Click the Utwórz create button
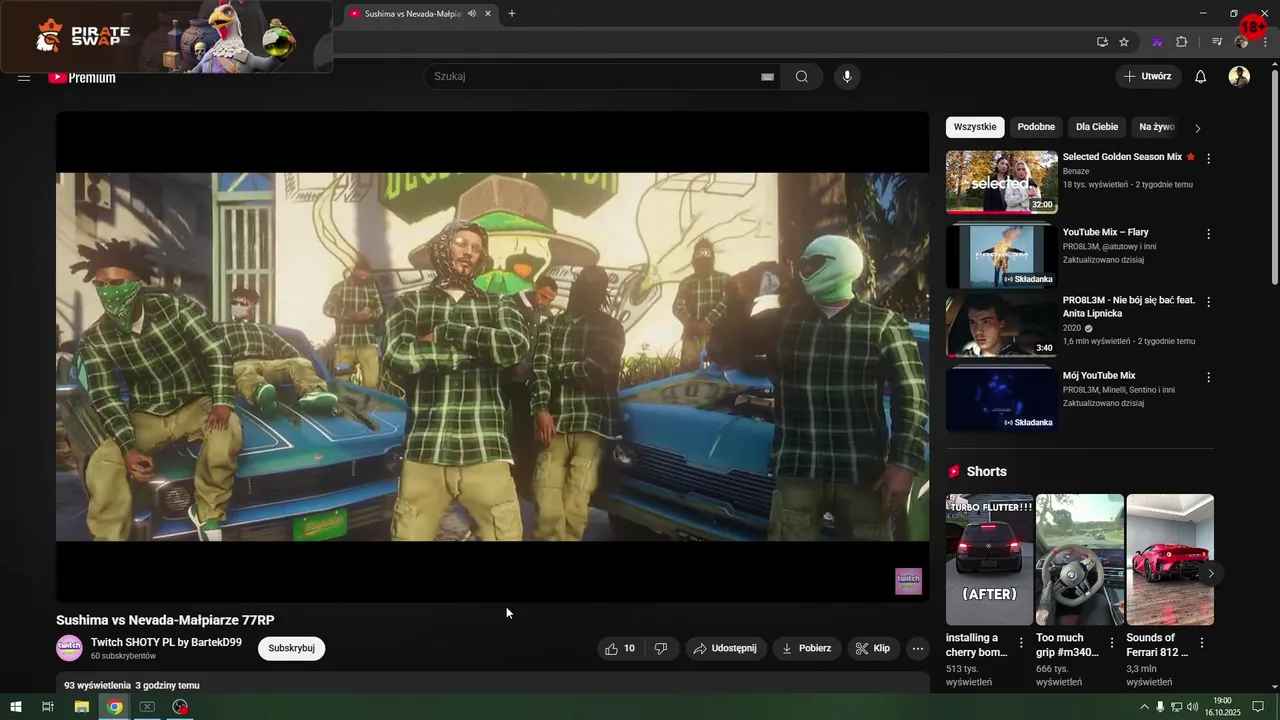The width and height of the screenshot is (1280, 720). click(x=1148, y=76)
